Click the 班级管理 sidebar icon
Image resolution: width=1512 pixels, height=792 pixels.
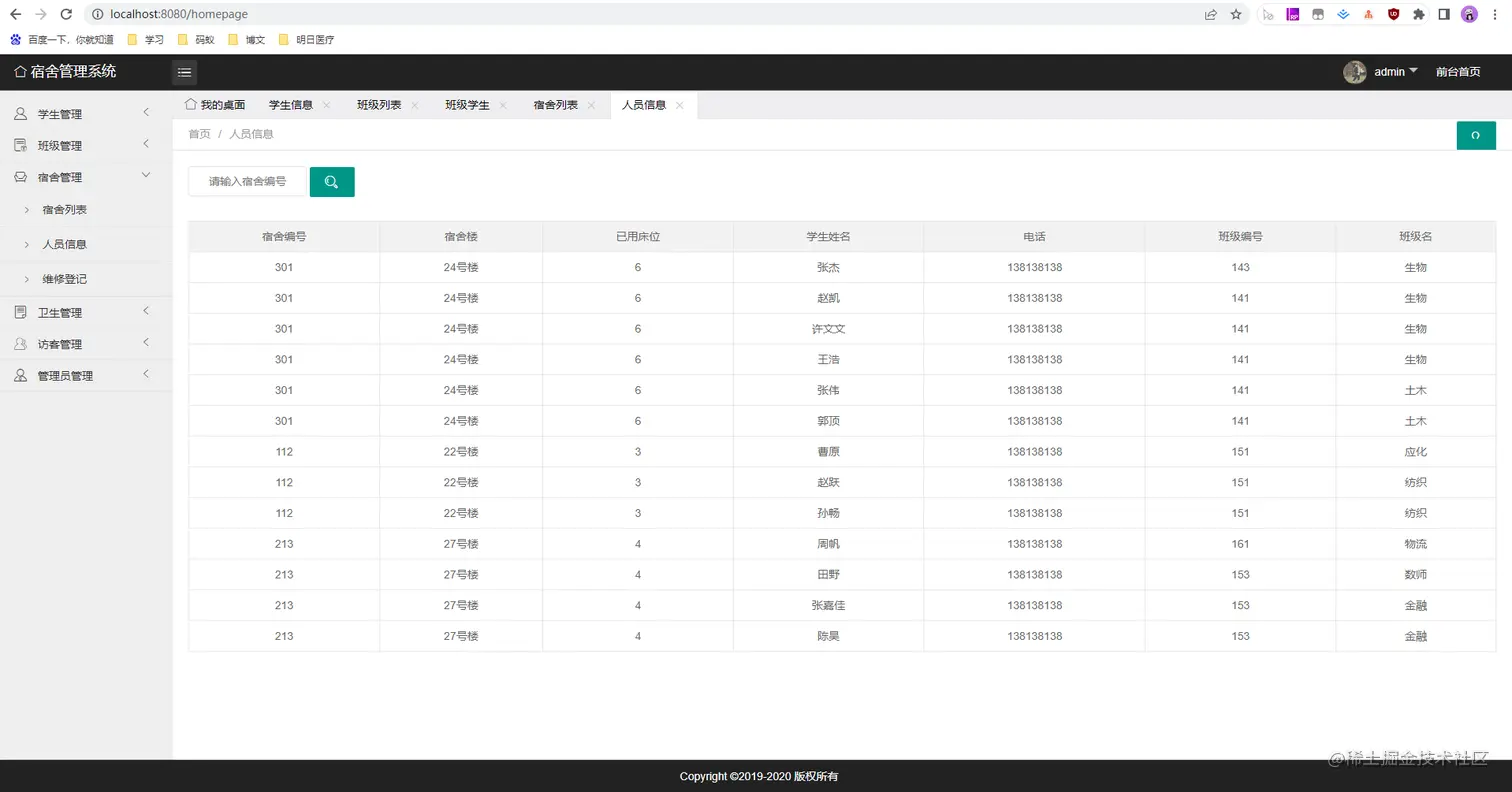[x=20, y=145]
